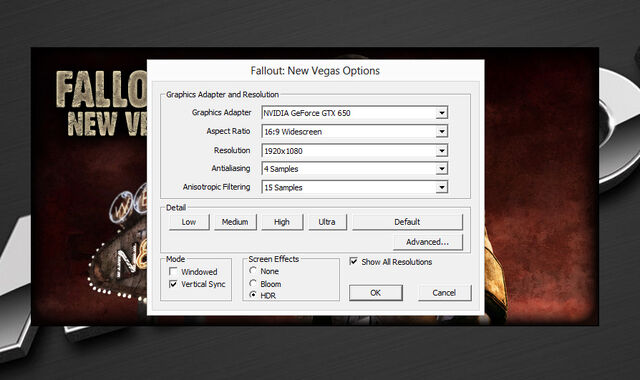Set detail preset to Medium
The image size is (640, 380).
[x=235, y=222]
